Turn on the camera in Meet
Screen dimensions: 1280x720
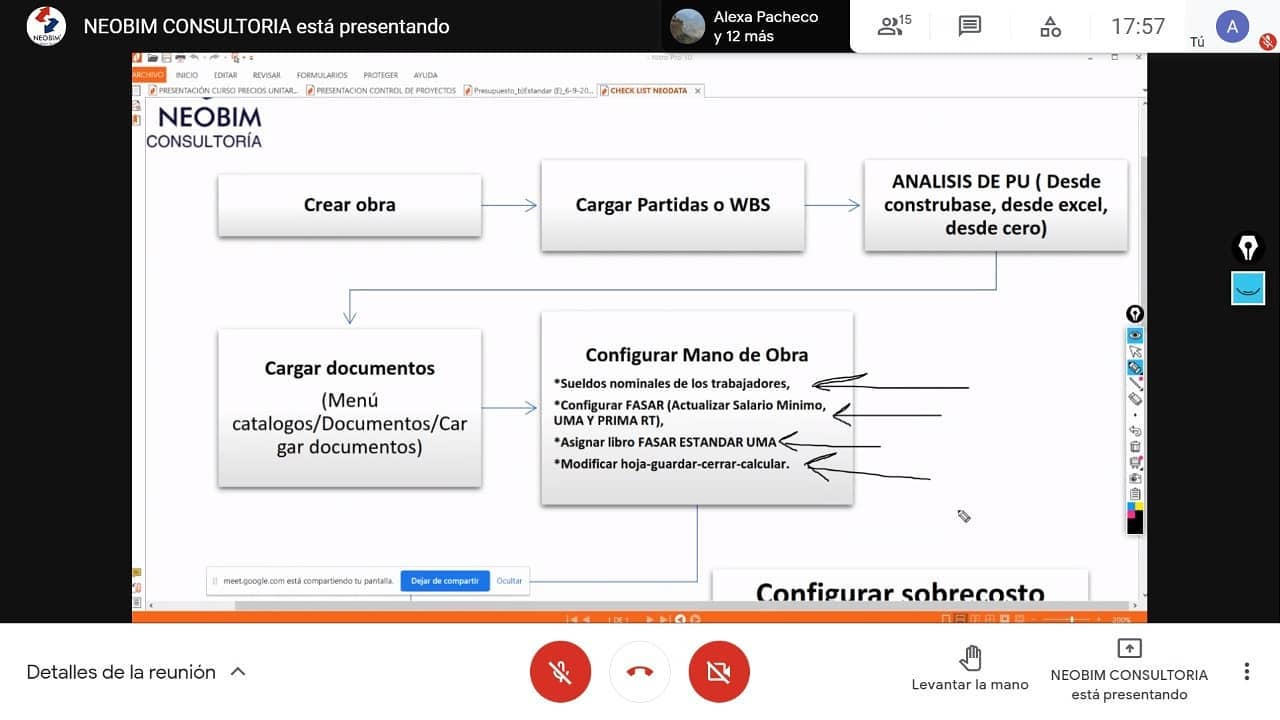click(x=718, y=672)
